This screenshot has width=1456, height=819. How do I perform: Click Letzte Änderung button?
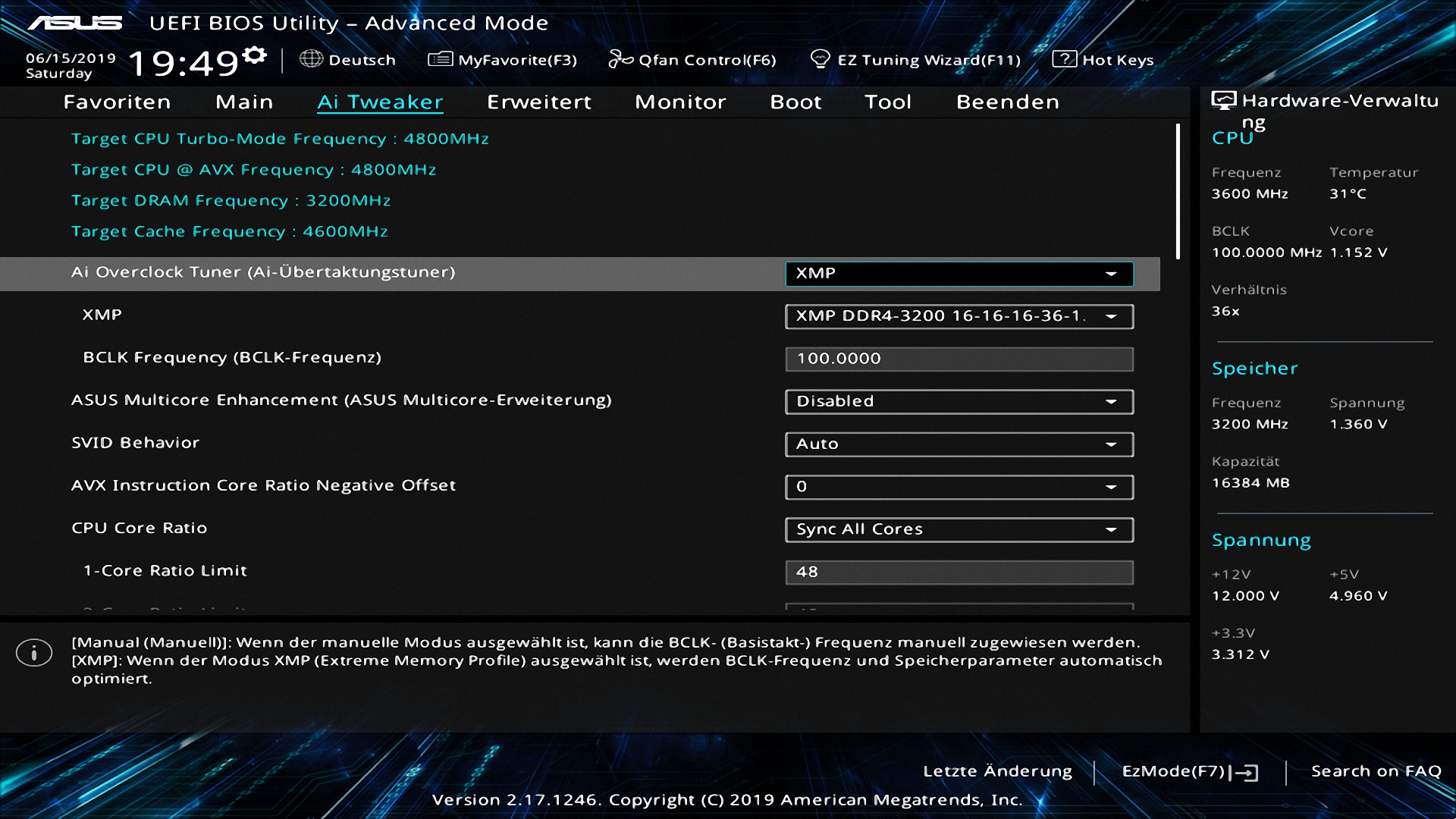(997, 771)
